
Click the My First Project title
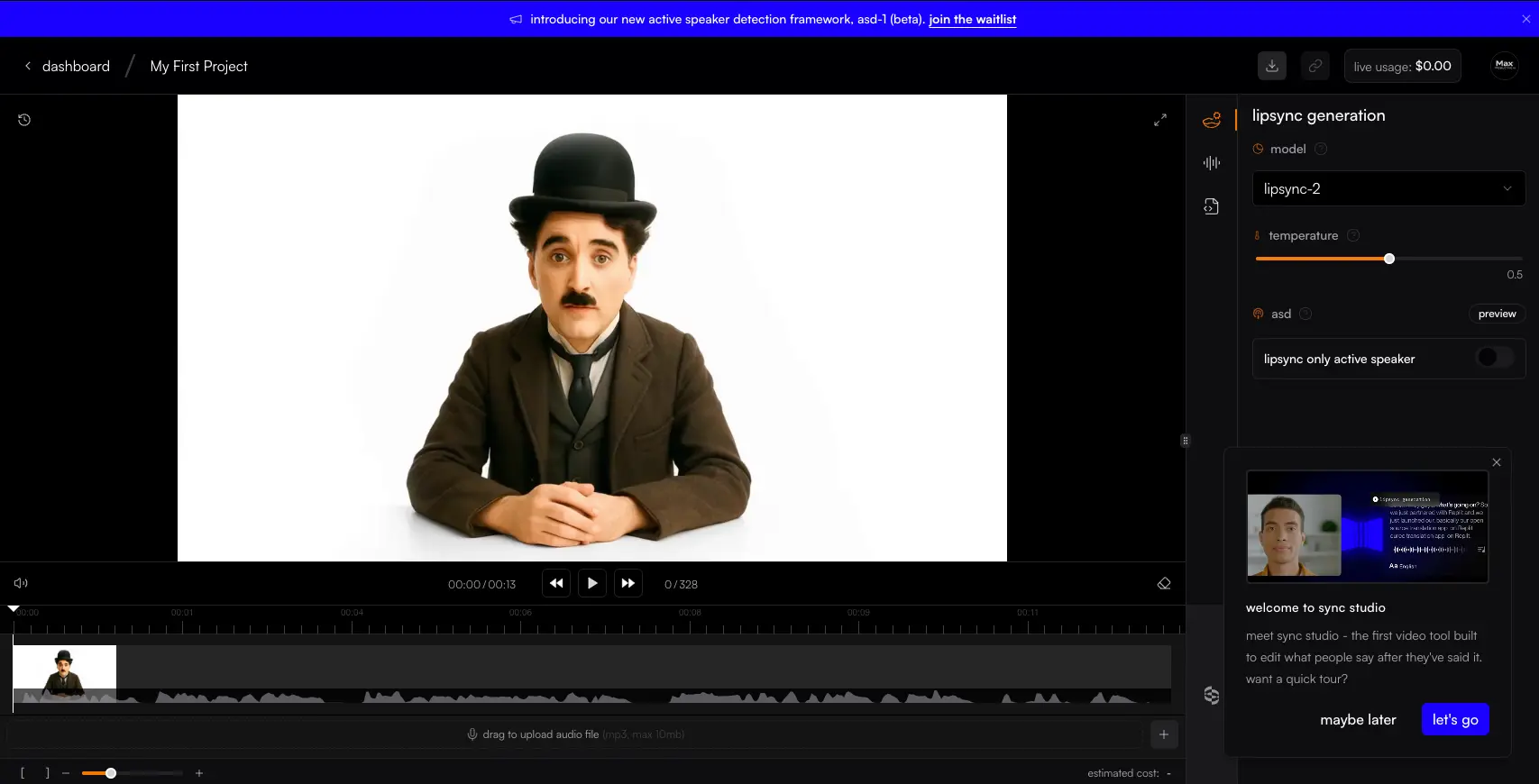(198, 66)
